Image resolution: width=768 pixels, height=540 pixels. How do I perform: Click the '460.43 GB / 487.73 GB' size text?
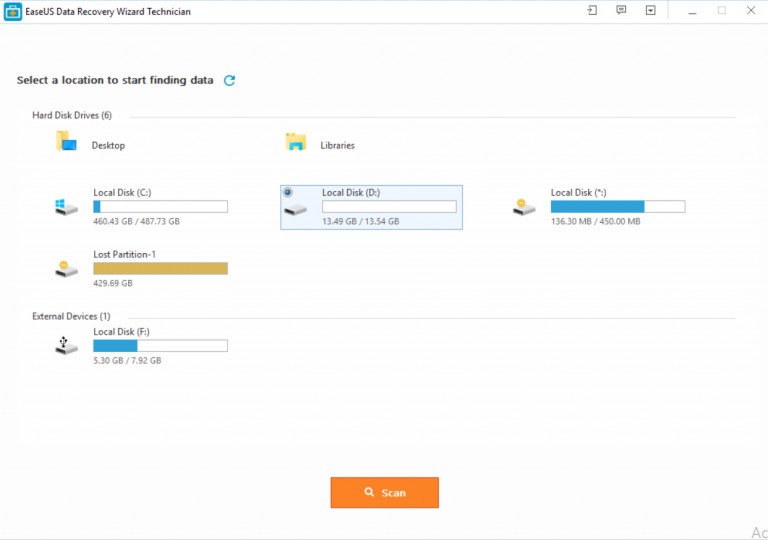(137, 221)
